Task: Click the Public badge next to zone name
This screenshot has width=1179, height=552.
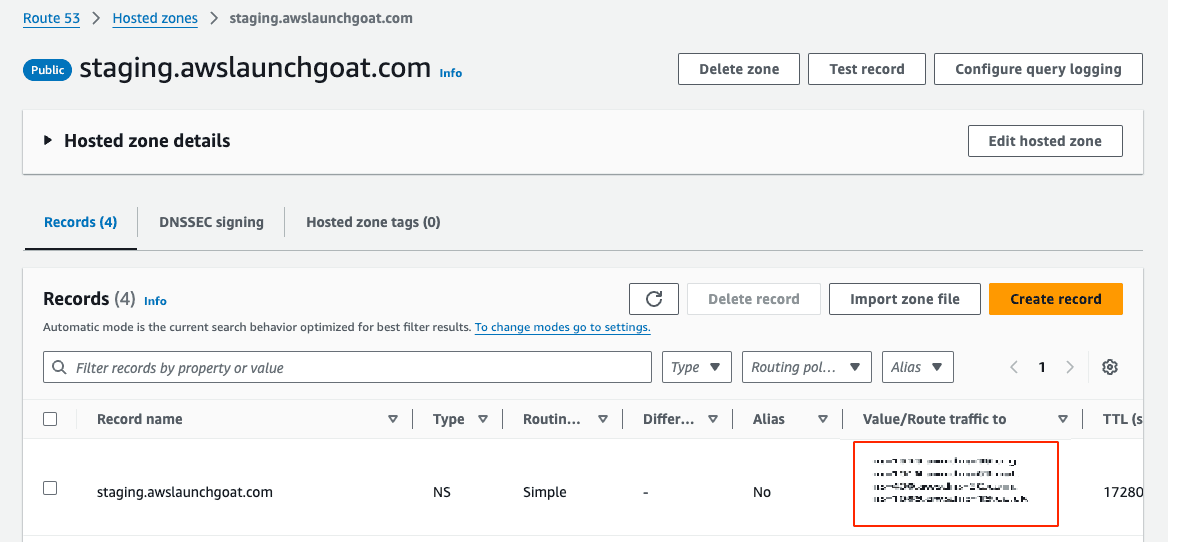Action: pos(48,70)
